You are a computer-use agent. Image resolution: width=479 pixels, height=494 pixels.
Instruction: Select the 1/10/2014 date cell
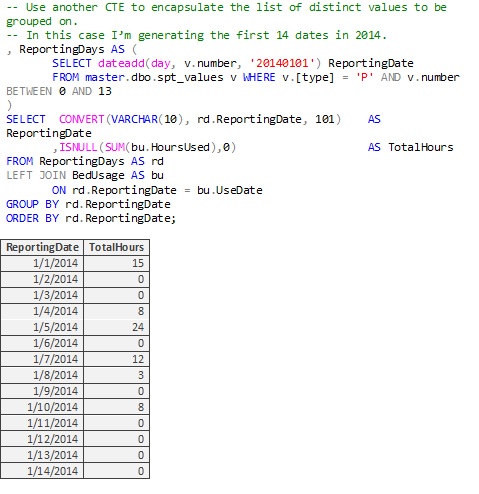click(x=42, y=407)
